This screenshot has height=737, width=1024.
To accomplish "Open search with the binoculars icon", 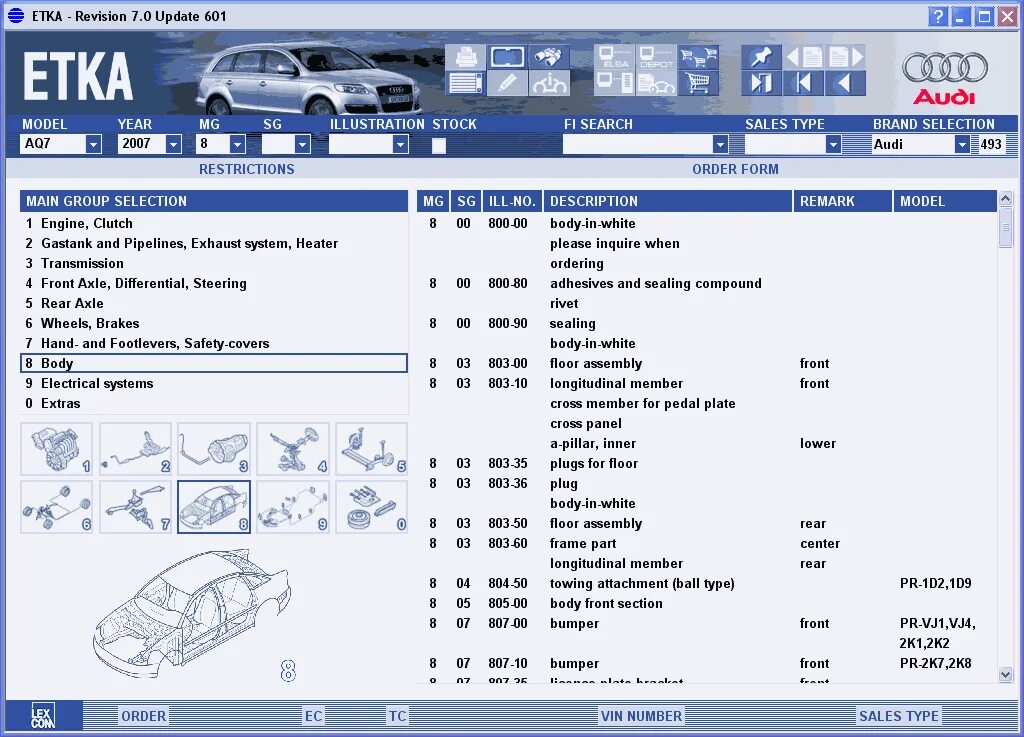I will [x=549, y=57].
